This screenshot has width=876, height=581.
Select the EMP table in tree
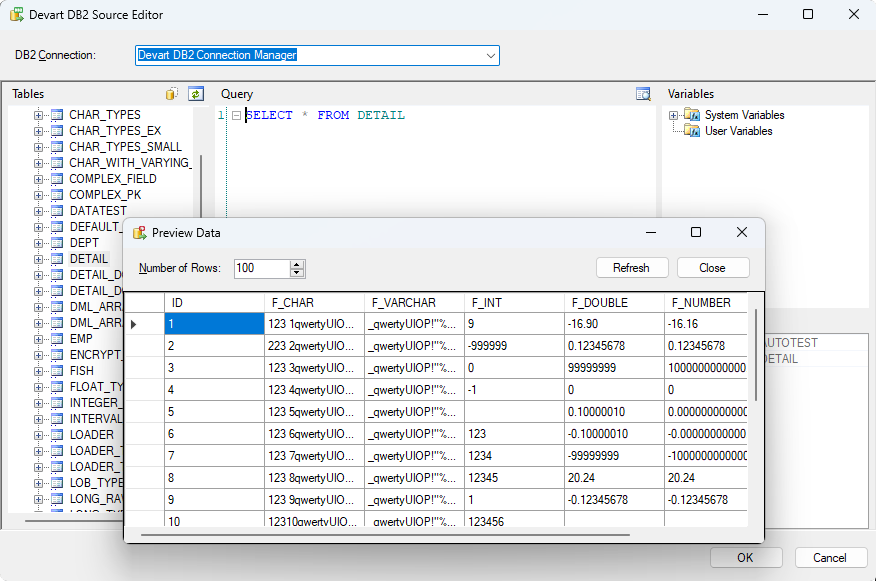coord(81,339)
